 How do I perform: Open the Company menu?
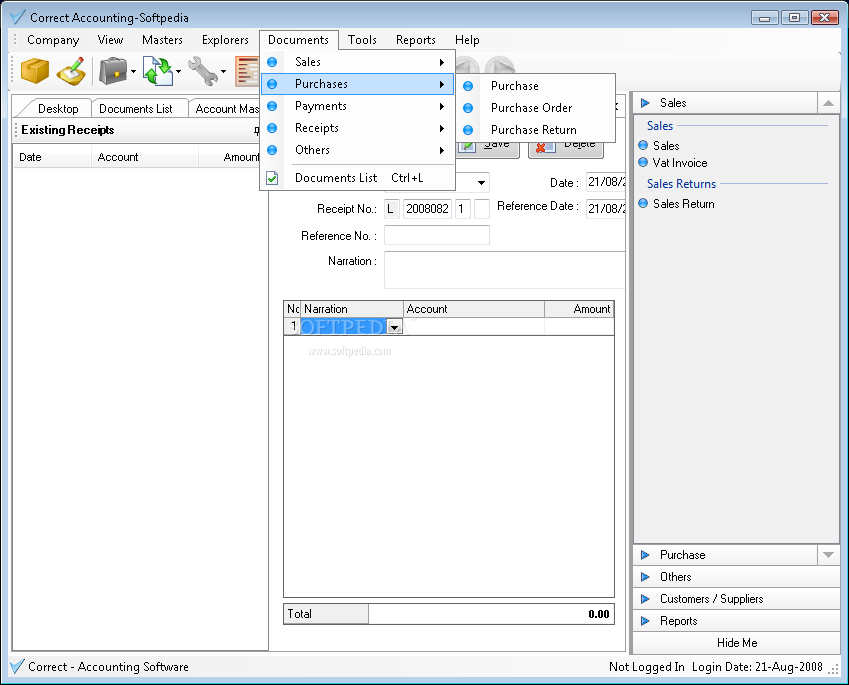coord(53,40)
